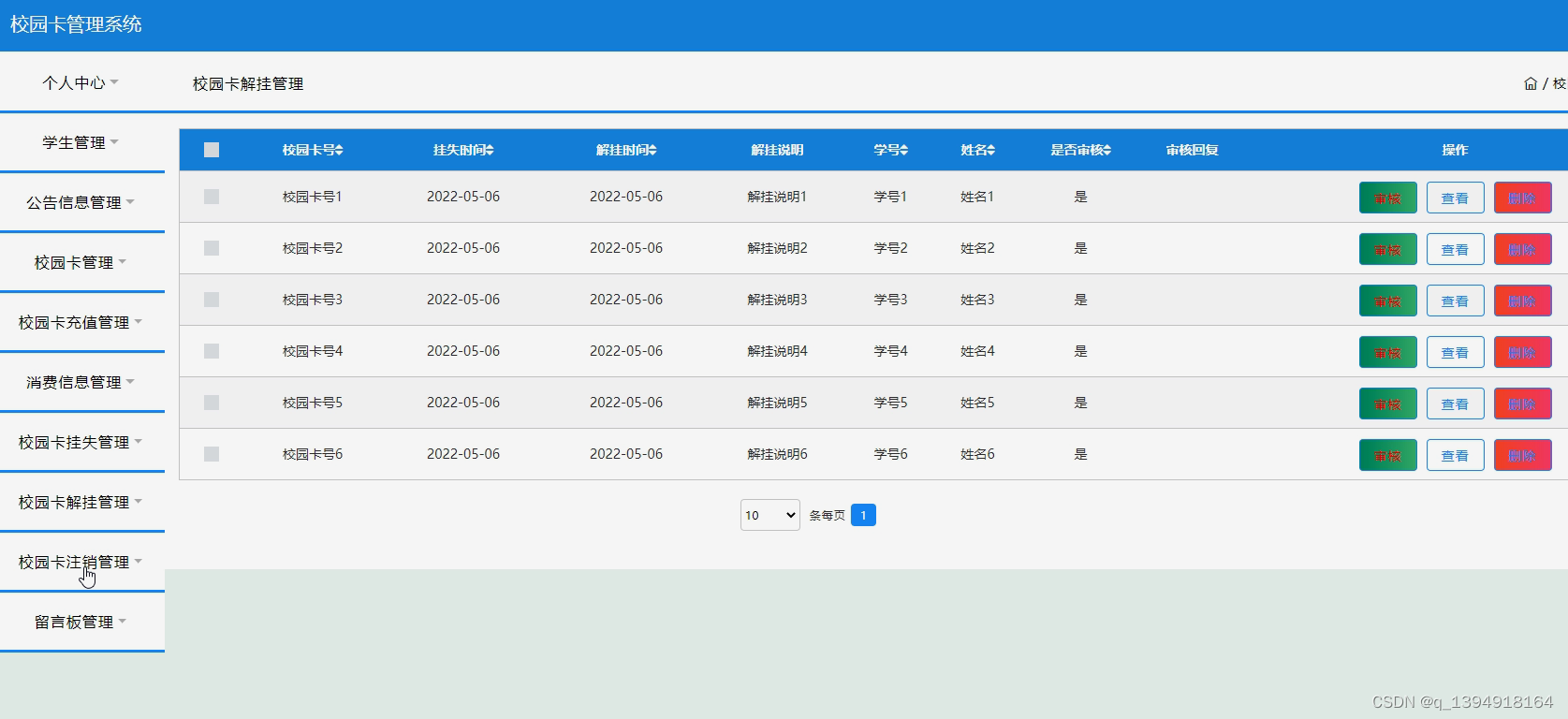1568x719 pixels.
Task: Click 审核 button for 校园卡号6
Action: (x=1387, y=455)
